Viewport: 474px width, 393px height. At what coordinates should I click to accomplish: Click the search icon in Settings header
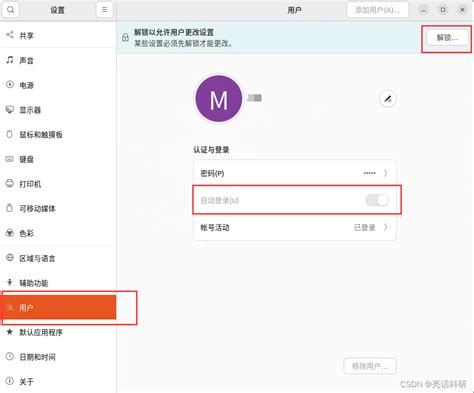(x=10, y=10)
